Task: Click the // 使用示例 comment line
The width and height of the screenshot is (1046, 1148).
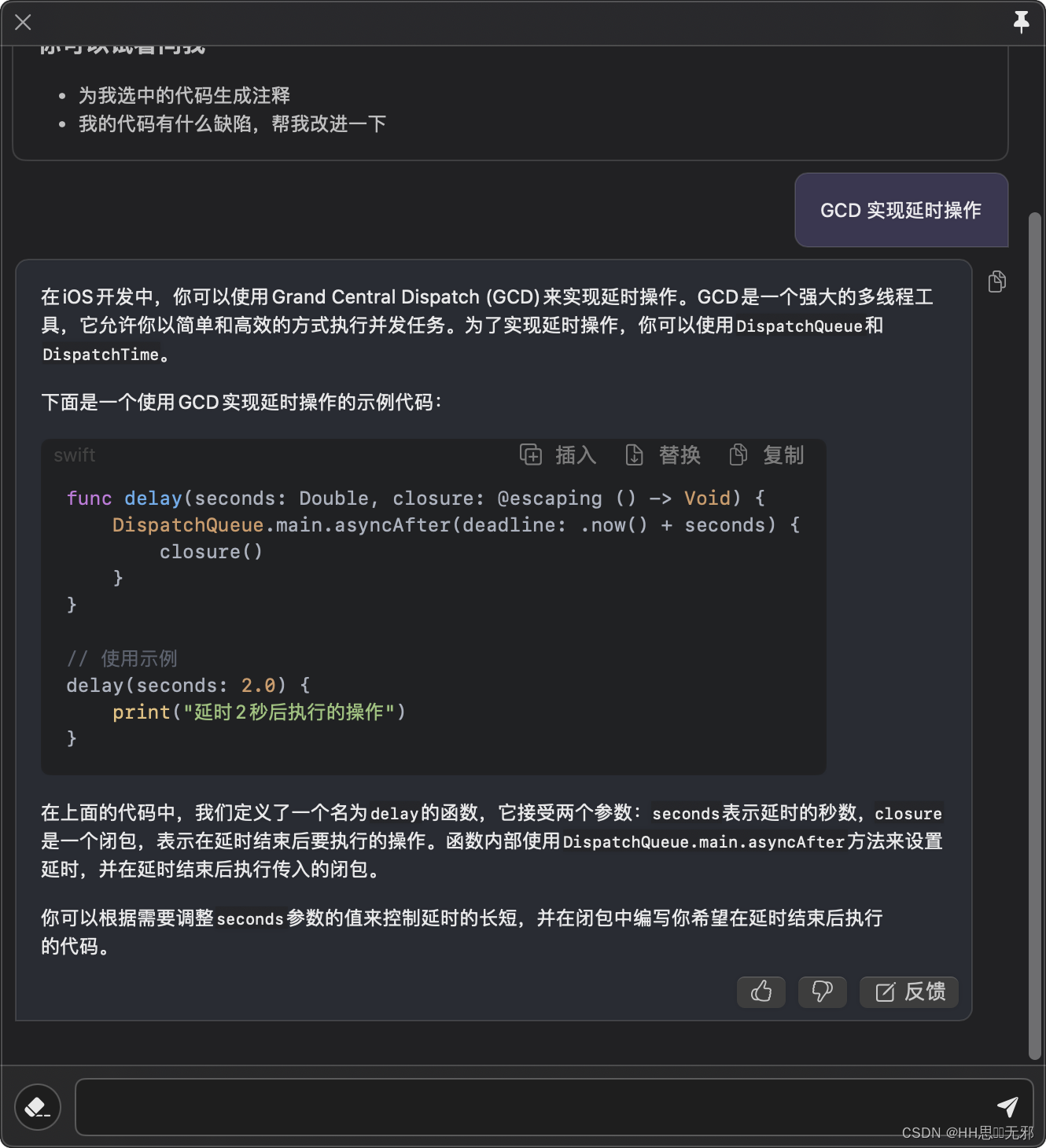Action: tap(122, 659)
